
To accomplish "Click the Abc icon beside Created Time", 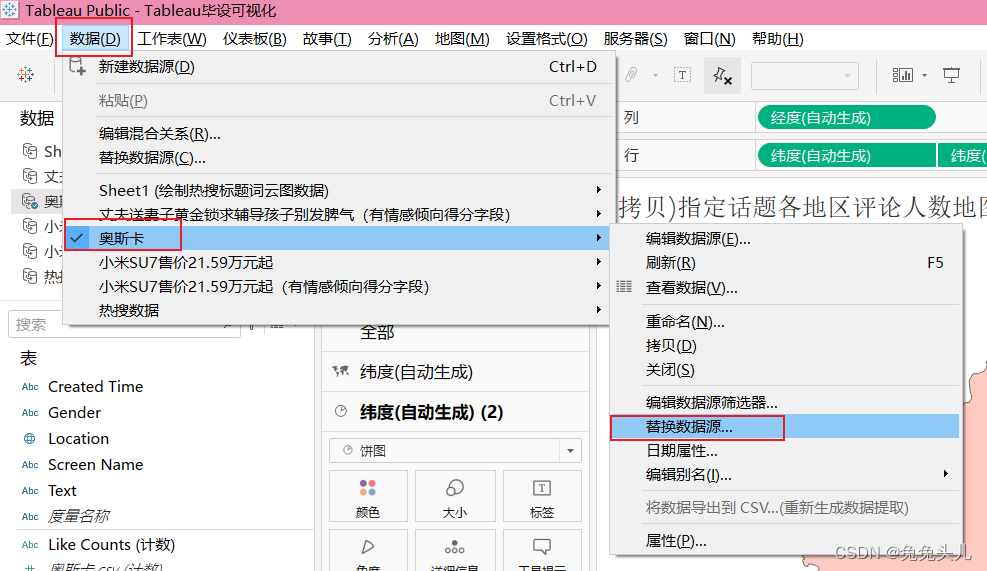I will point(30,387).
